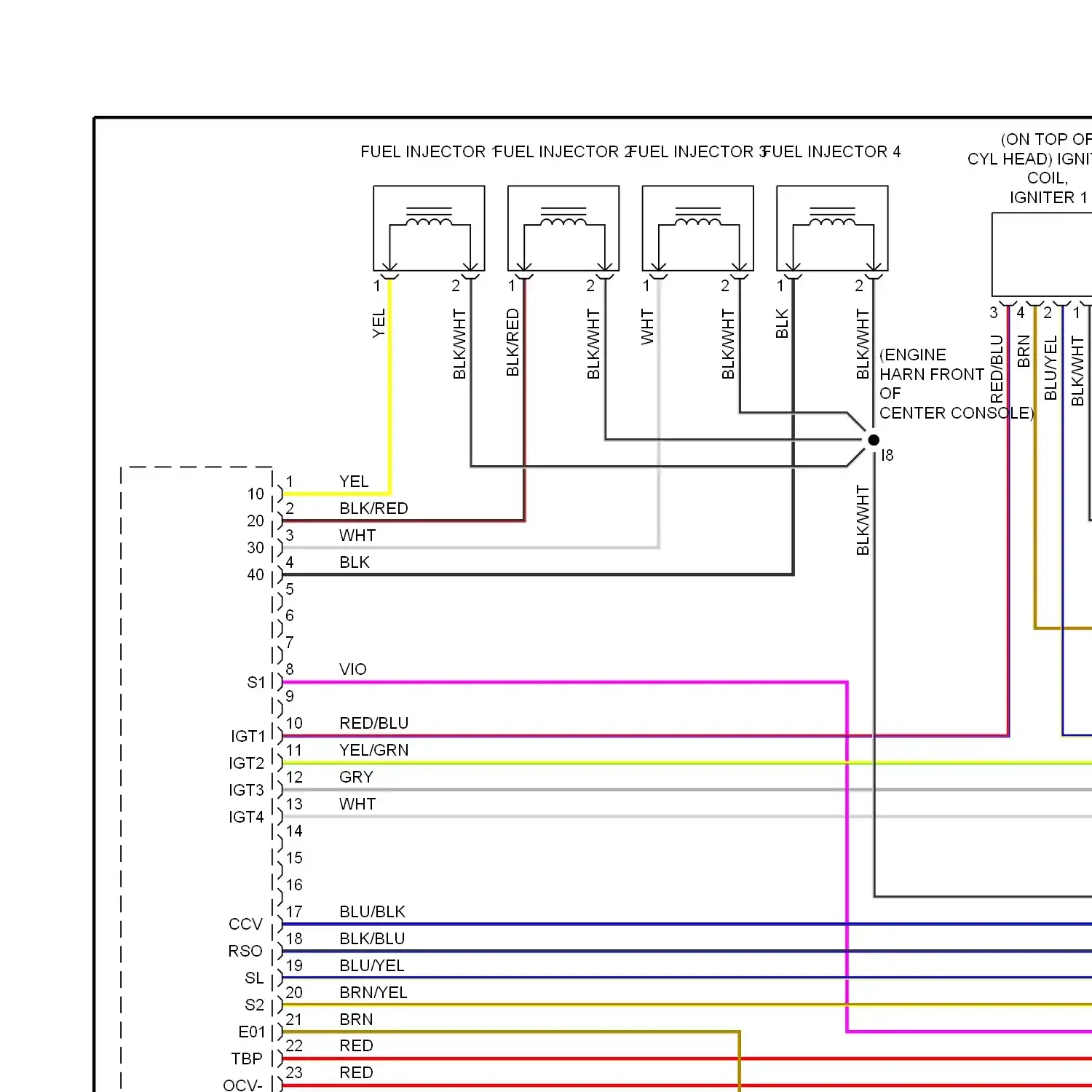Image resolution: width=1092 pixels, height=1092 pixels.
Task: Click the vertical BLK/RED label under injector 2
Action: pyautogui.click(x=513, y=342)
